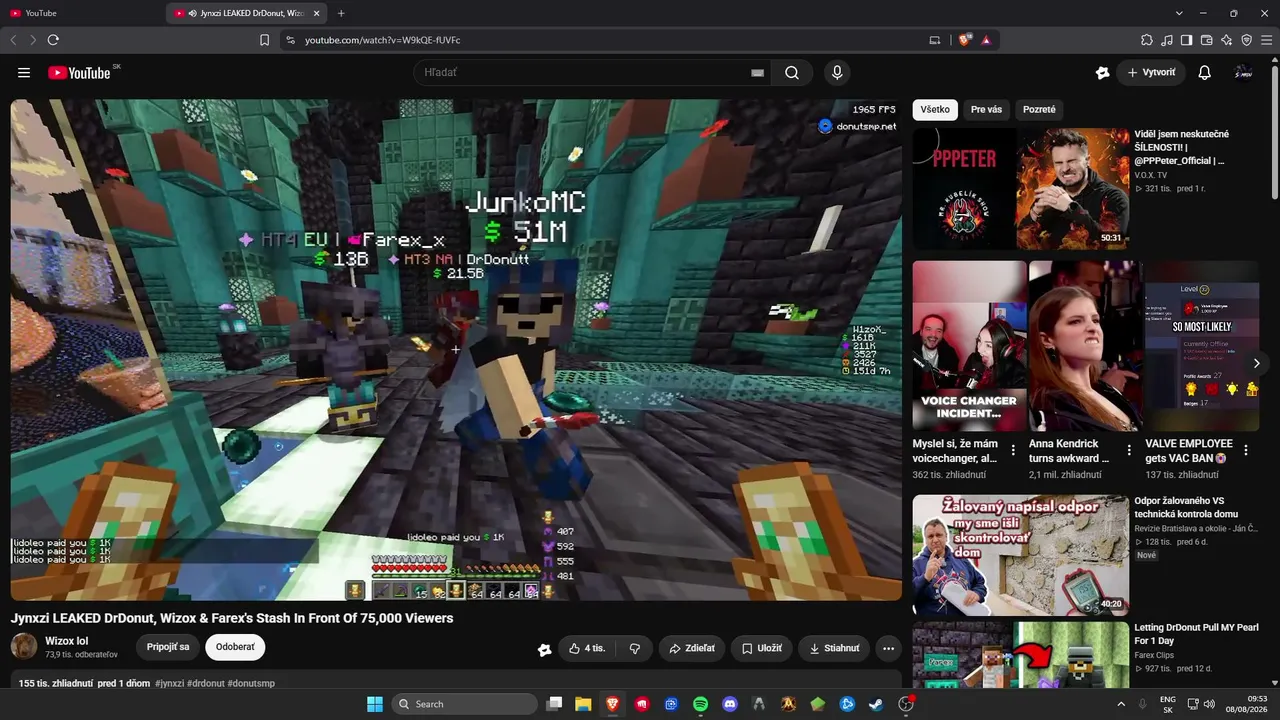This screenshot has height=720, width=1280.
Task: Bookmark this page in the address bar
Action: click(x=264, y=40)
